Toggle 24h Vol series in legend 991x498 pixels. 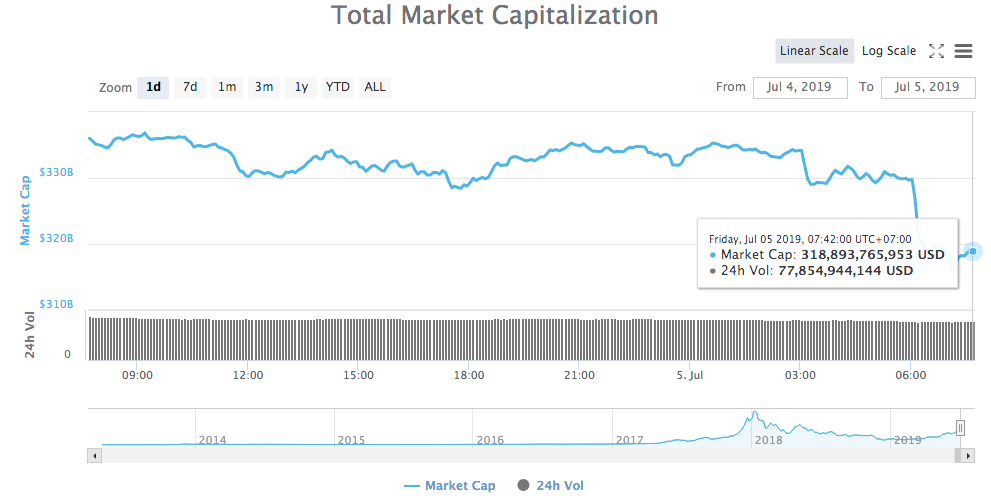(550, 486)
